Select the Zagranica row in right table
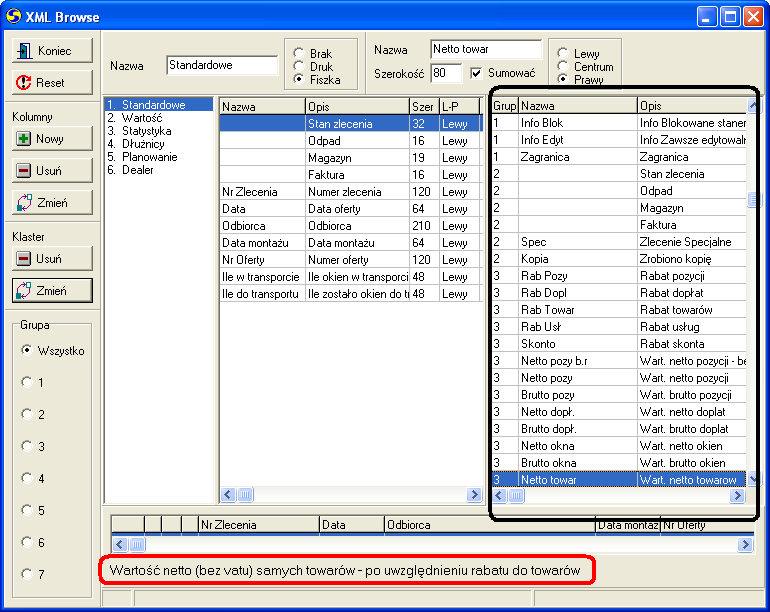770x612 pixels. [x=619, y=157]
